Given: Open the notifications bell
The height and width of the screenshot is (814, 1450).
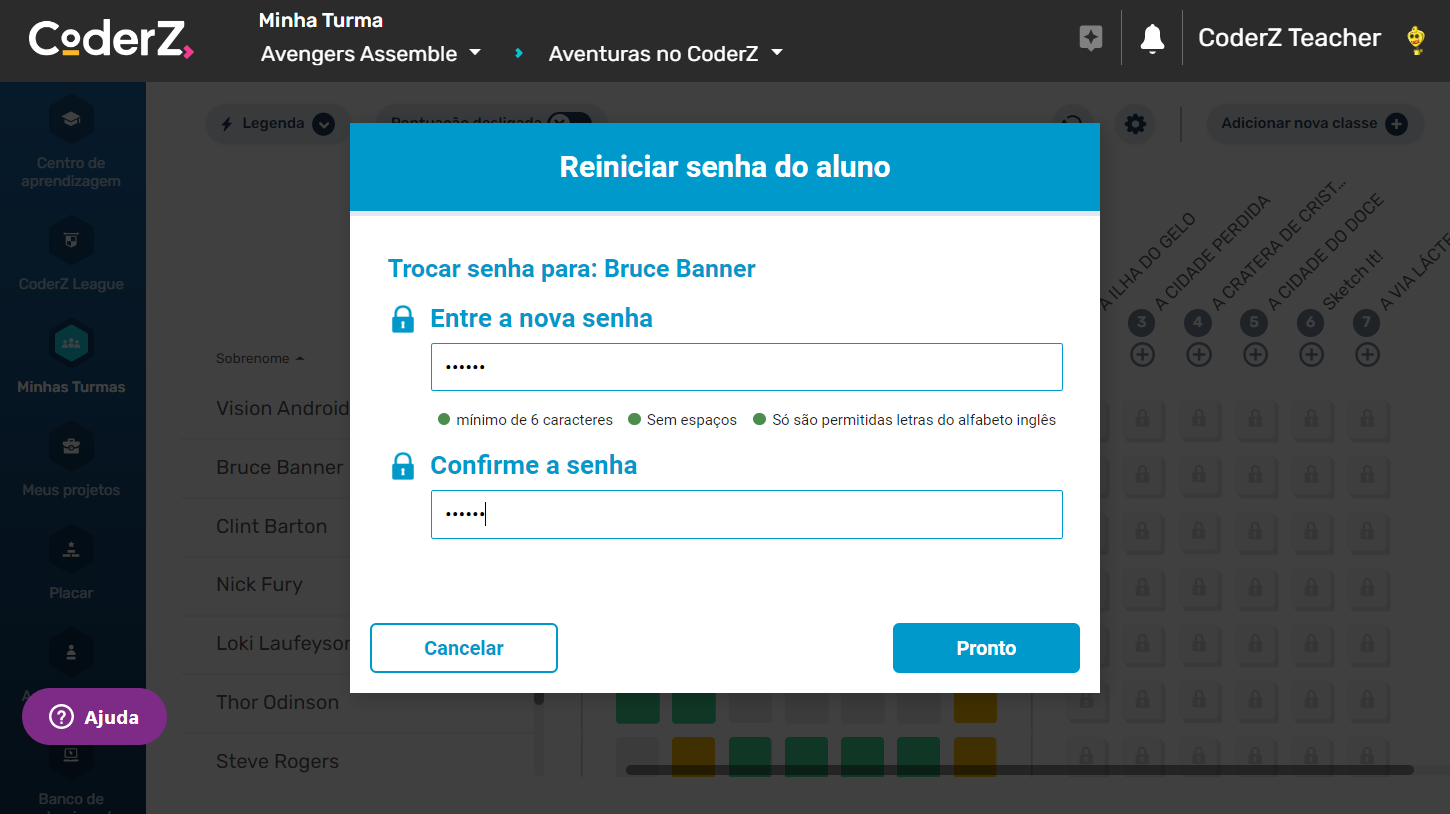Looking at the screenshot, I should click(x=1152, y=39).
